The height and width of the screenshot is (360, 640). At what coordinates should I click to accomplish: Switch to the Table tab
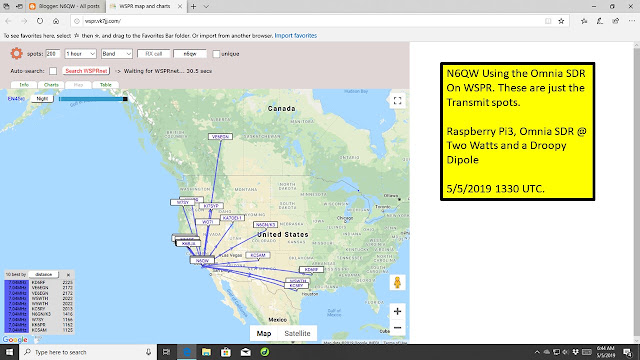click(106, 85)
